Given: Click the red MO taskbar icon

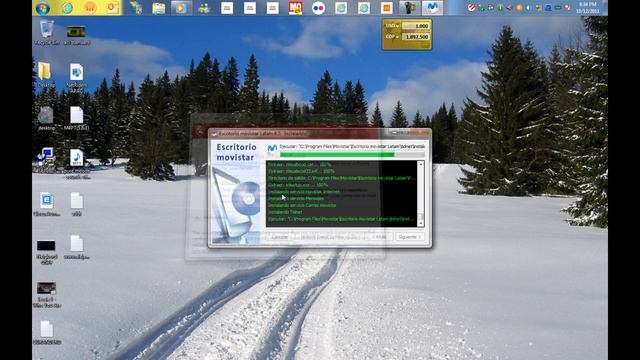Looking at the screenshot, I should 296,8.
